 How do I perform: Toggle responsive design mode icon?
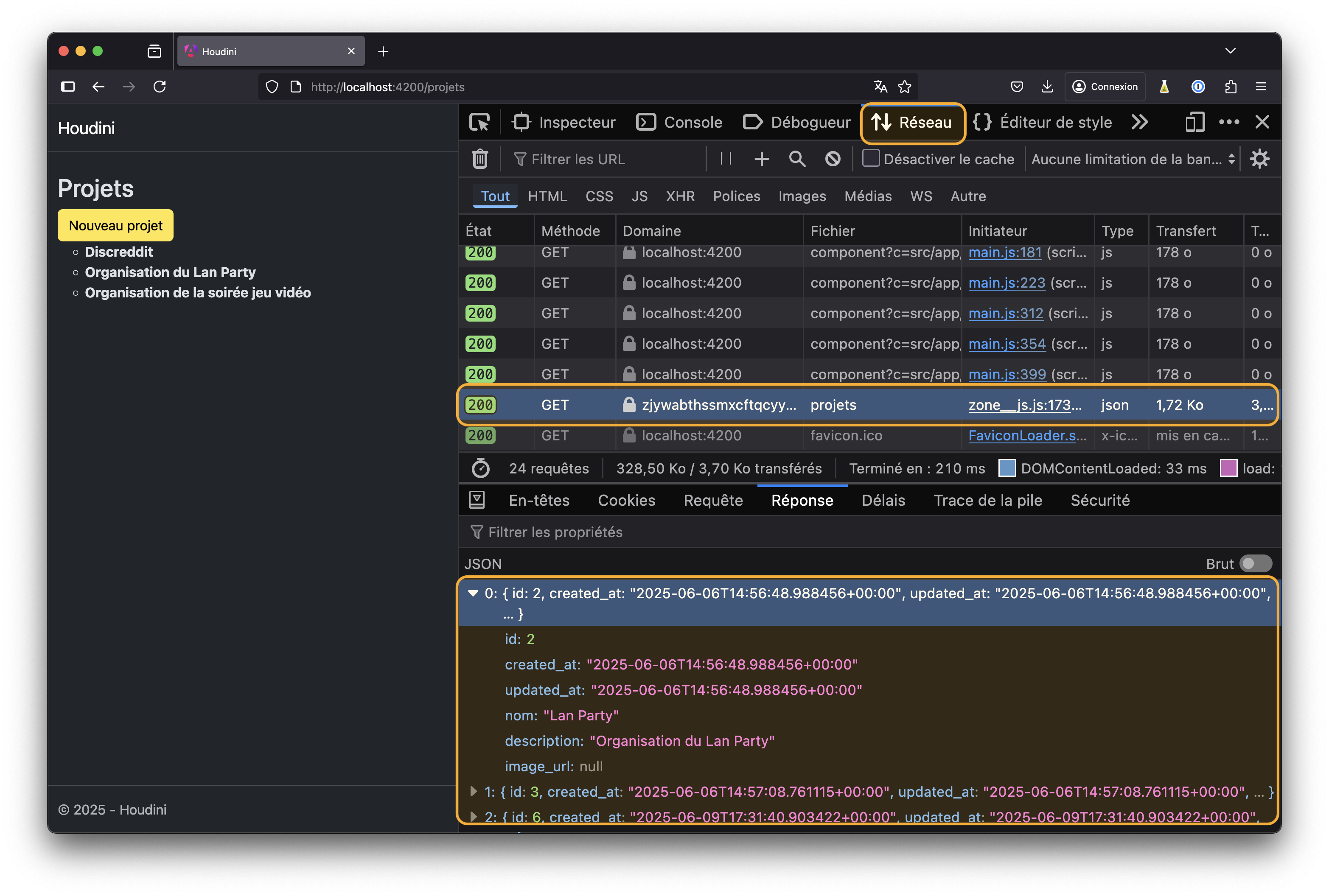1195,122
